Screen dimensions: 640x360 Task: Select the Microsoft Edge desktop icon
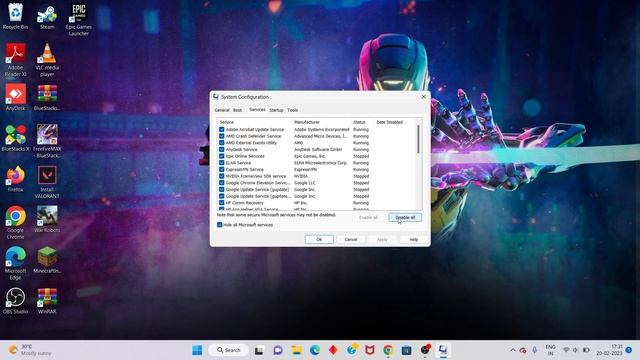(16, 263)
